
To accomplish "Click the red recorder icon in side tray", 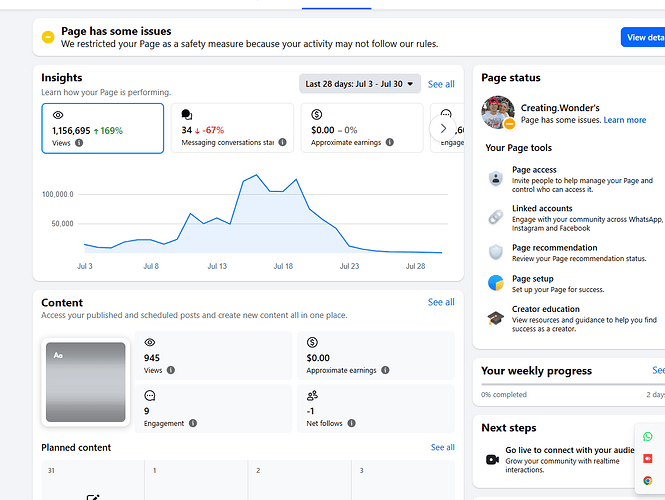I will 648,458.
